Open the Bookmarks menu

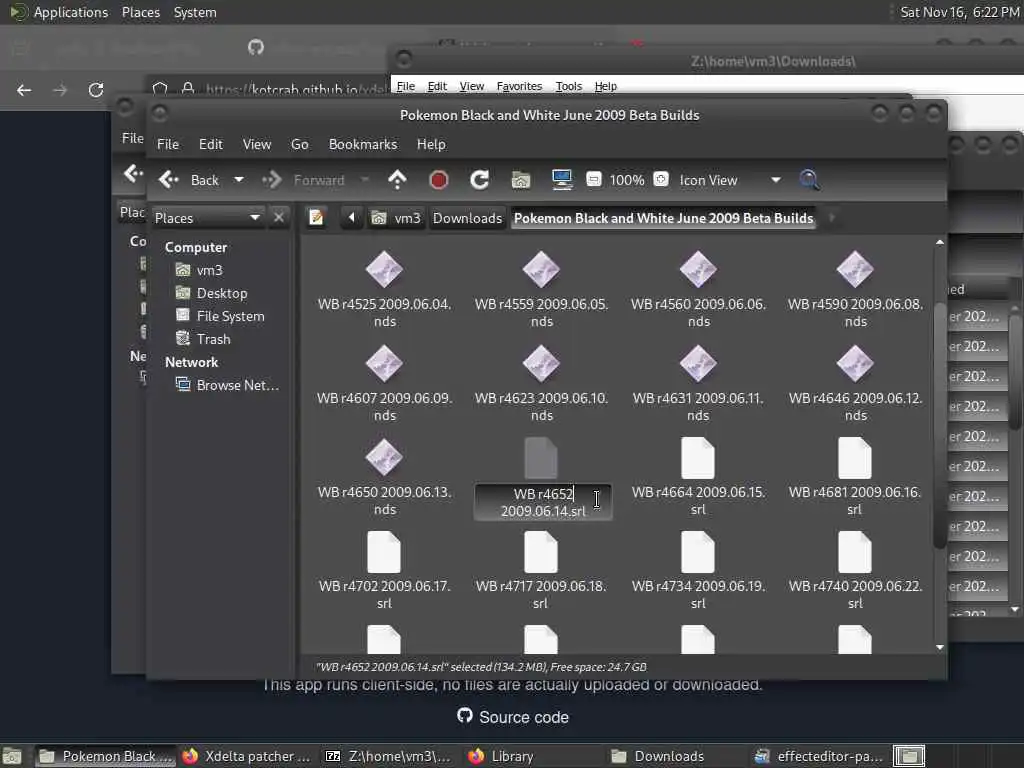(x=362, y=144)
